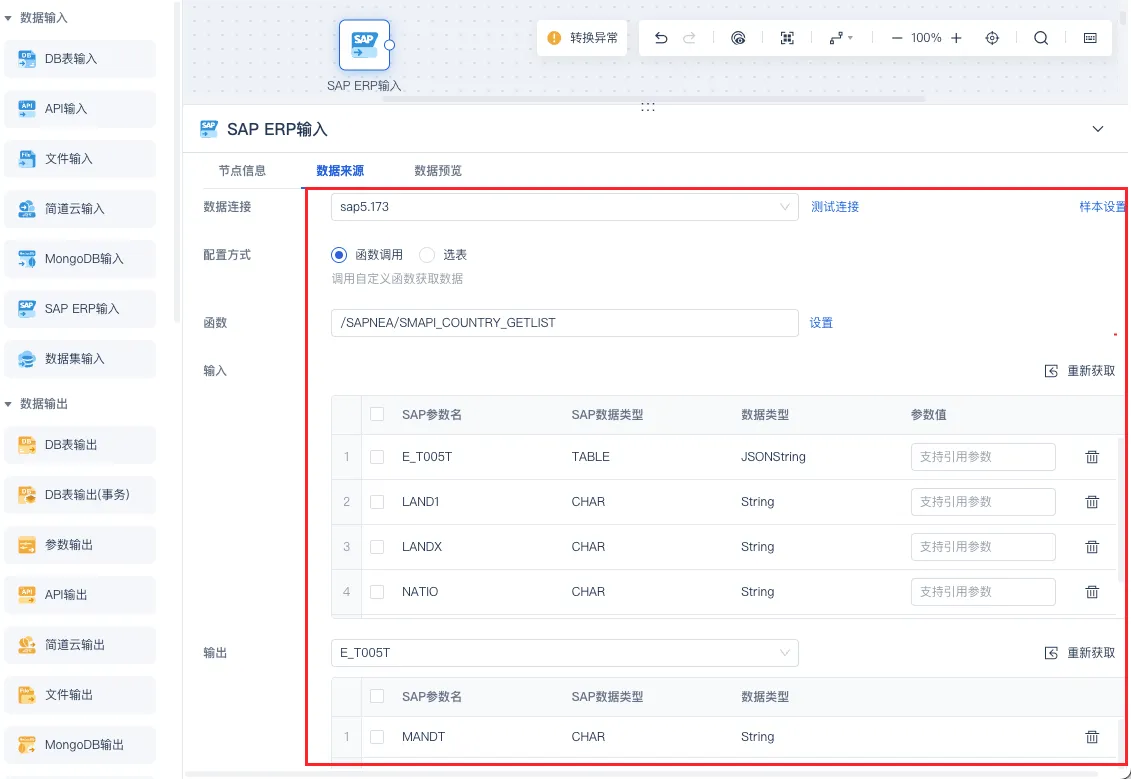Click the 设置 link next to the function field
The height and width of the screenshot is (779, 1131).
pos(821,322)
